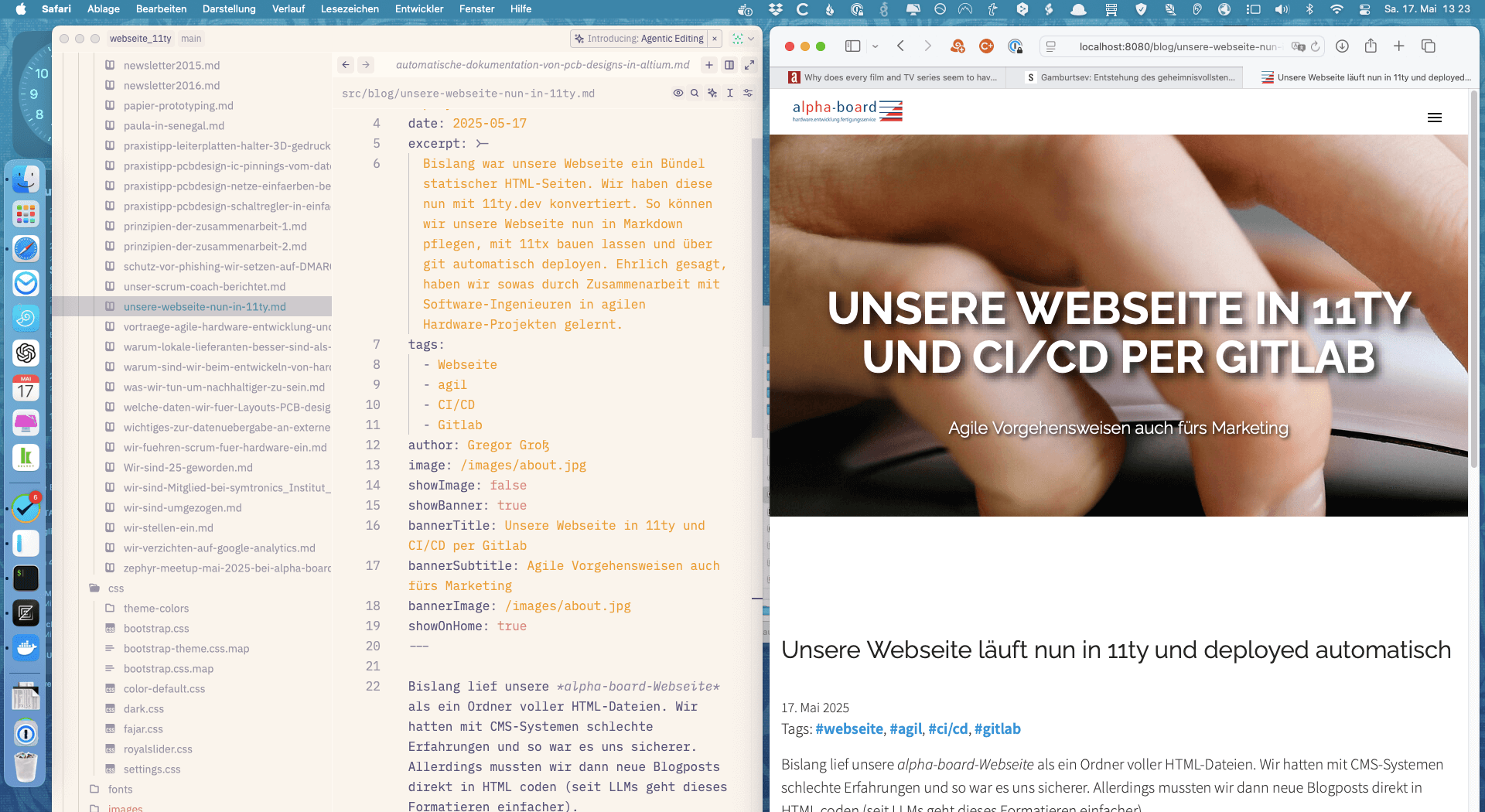Open buffer search with the magnifier icon
Image resolution: width=1485 pixels, height=812 pixels.
pyautogui.click(x=695, y=93)
